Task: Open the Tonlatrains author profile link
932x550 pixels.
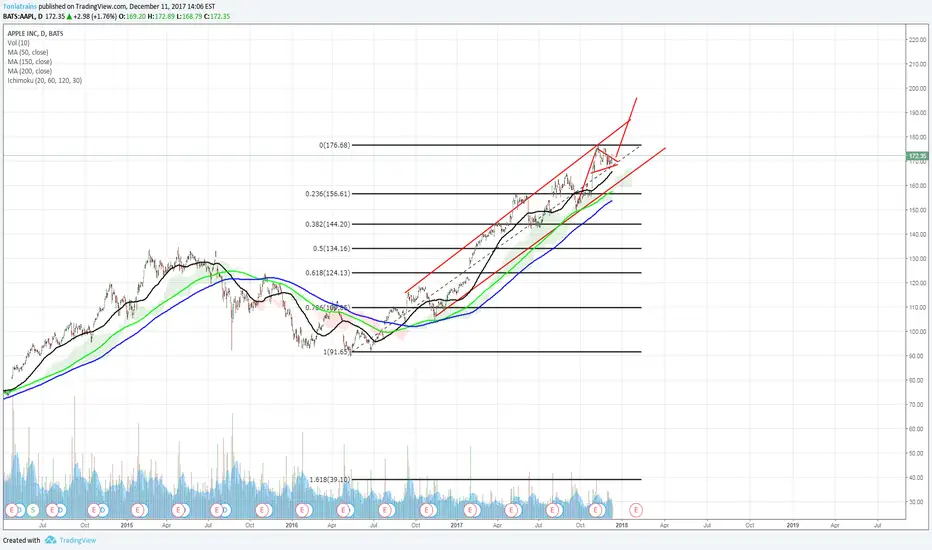Action: [x=20, y=7]
